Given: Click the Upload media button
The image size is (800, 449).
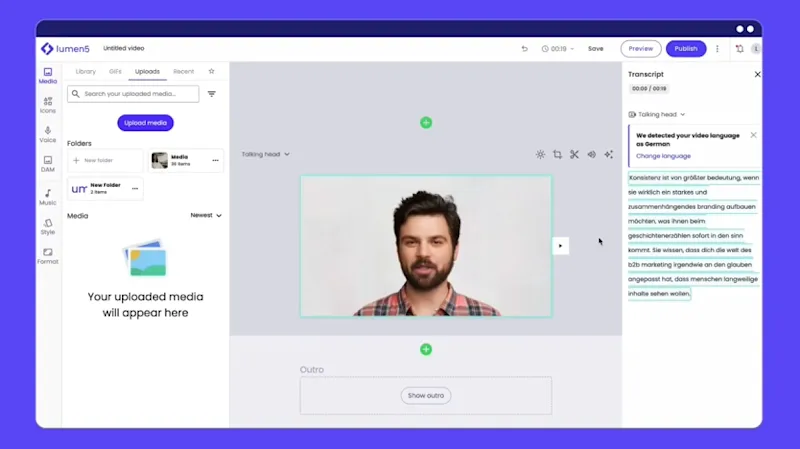Looking at the screenshot, I should (x=145, y=123).
